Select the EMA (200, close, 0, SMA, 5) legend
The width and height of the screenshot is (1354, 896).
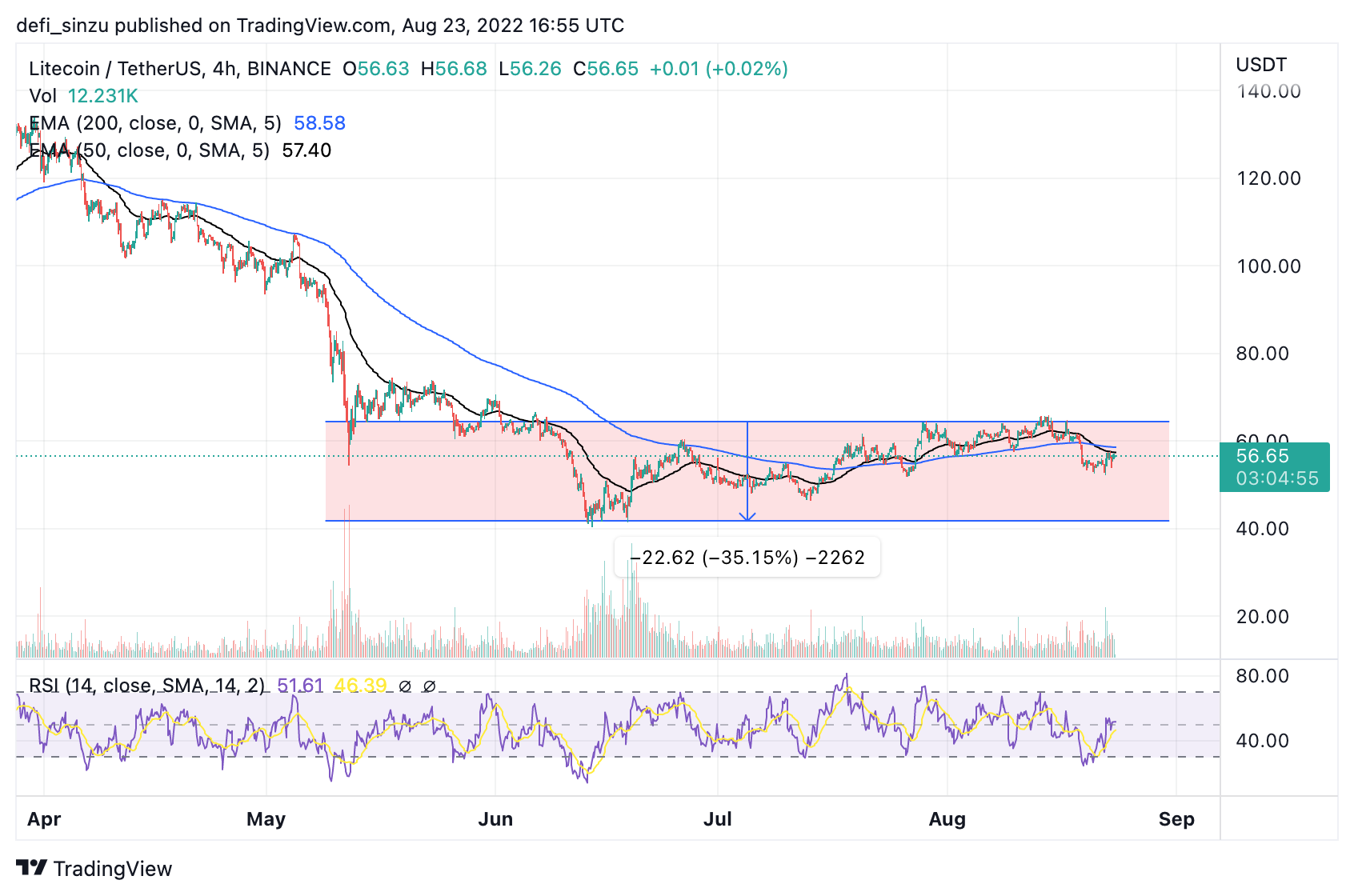(x=187, y=123)
